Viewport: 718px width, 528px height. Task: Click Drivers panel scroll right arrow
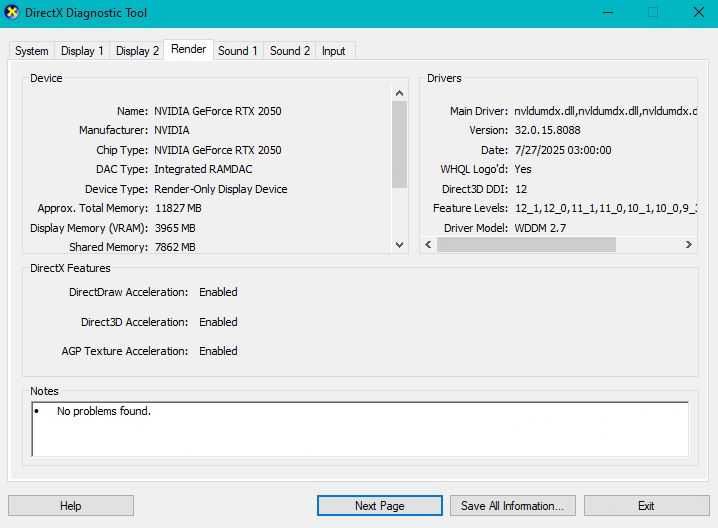click(x=688, y=245)
